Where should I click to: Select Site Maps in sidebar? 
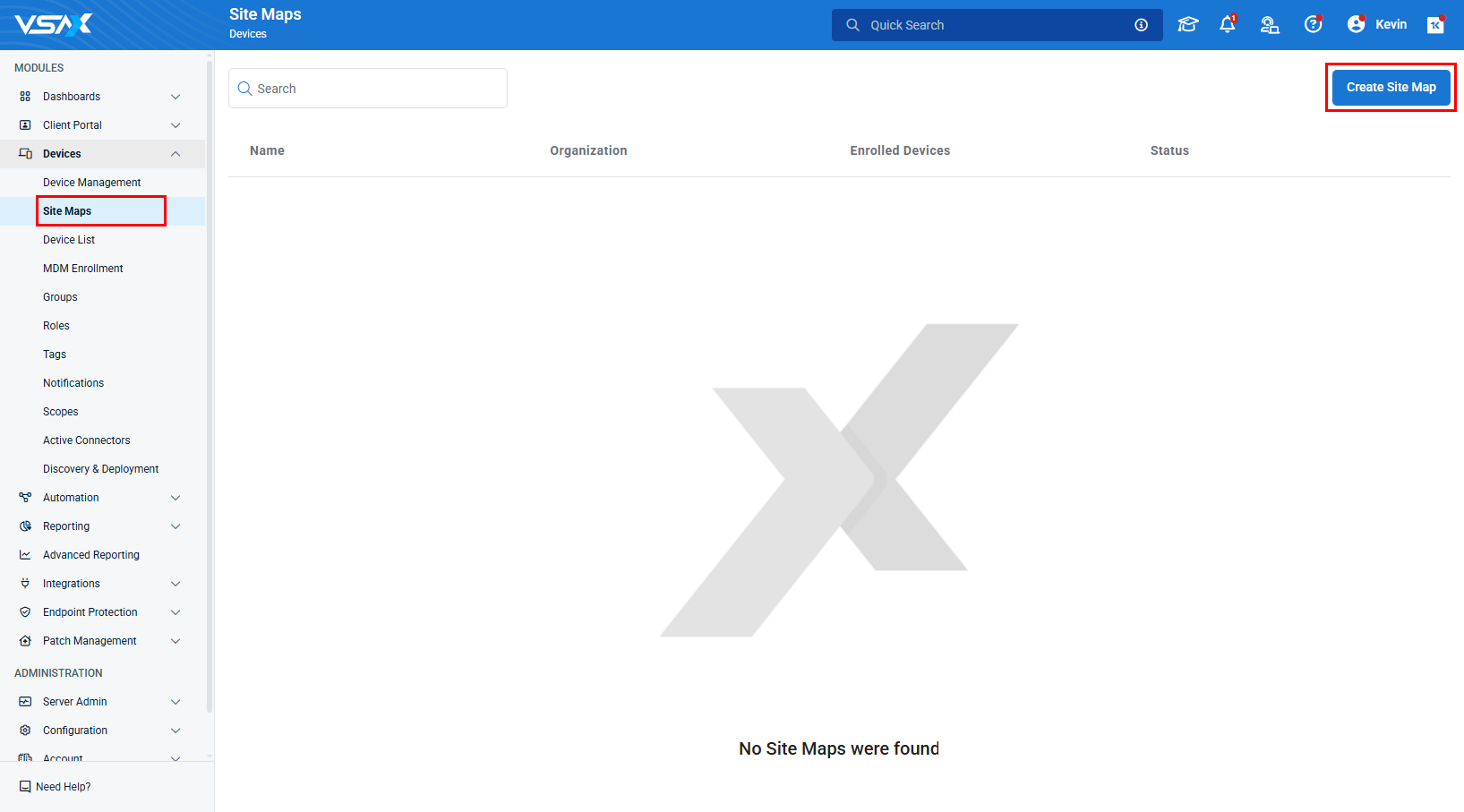67,211
